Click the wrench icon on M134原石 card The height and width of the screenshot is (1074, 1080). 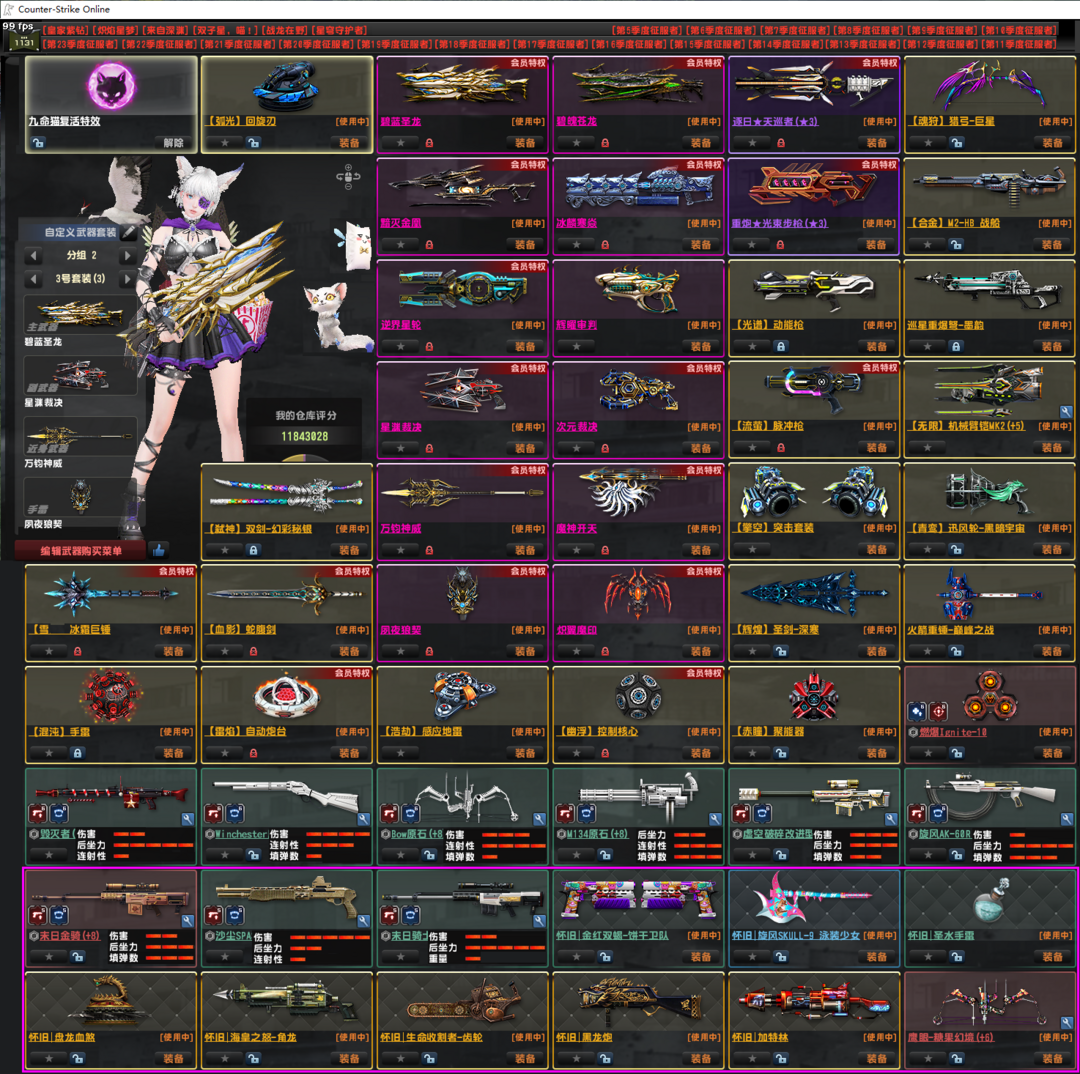point(715,819)
